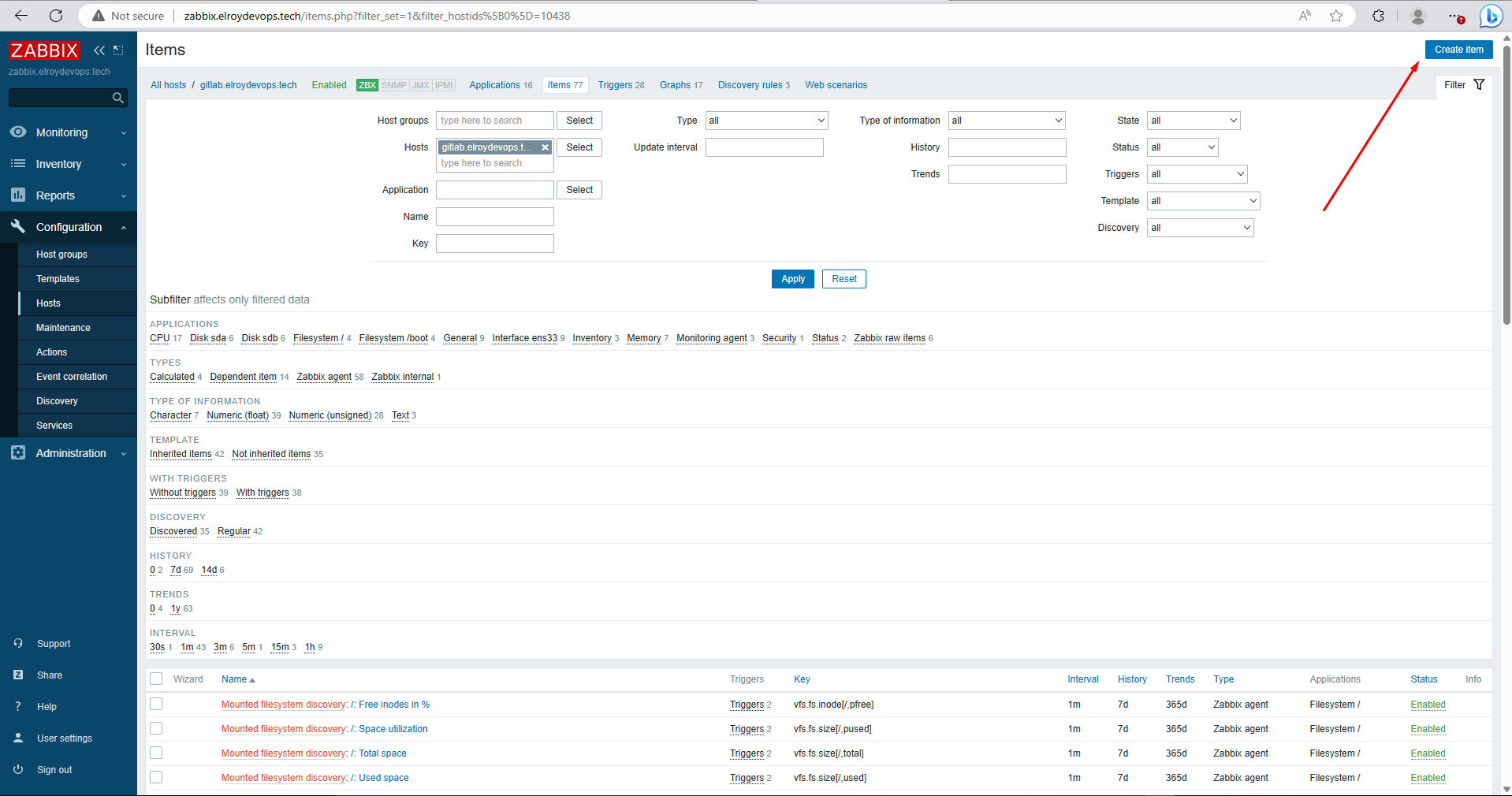
Task: Add page to favorites star icon
Action: pos(1336,16)
